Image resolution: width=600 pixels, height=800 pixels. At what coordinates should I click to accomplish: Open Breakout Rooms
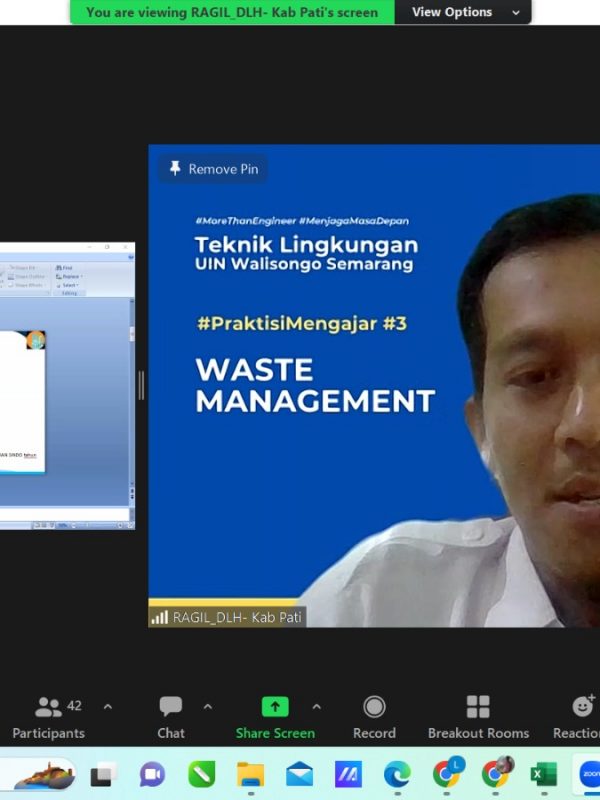[x=478, y=717]
